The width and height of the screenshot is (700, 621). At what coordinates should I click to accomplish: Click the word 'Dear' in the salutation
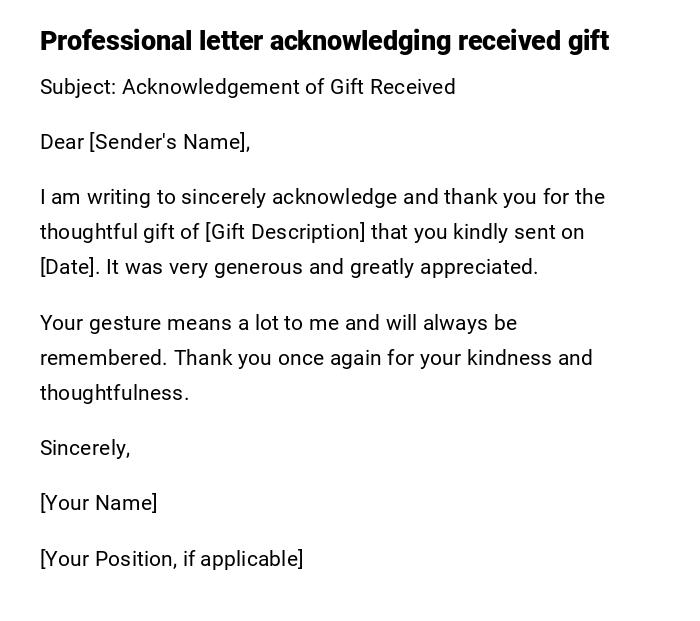click(x=62, y=142)
